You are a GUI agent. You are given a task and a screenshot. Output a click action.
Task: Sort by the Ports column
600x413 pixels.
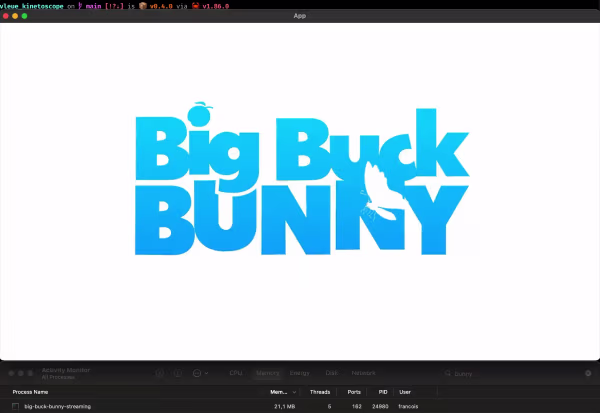tap(354, 392)
